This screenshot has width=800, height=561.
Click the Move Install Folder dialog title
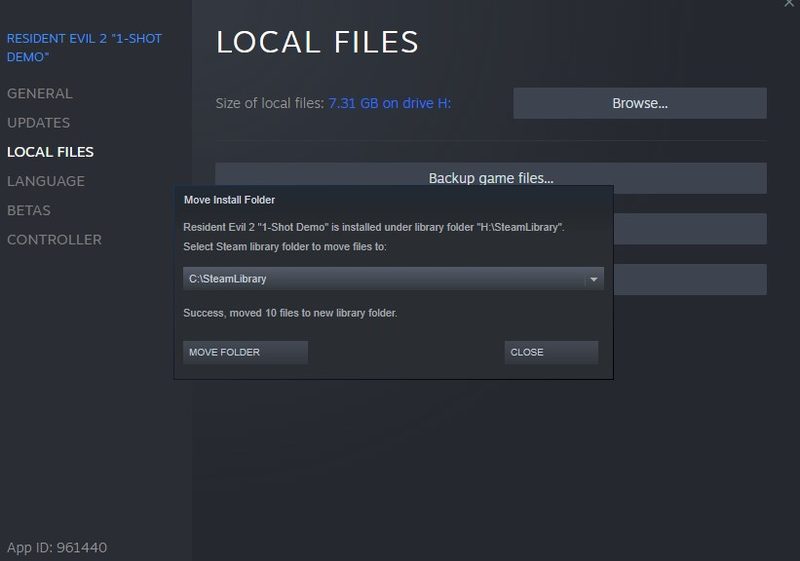229,200
